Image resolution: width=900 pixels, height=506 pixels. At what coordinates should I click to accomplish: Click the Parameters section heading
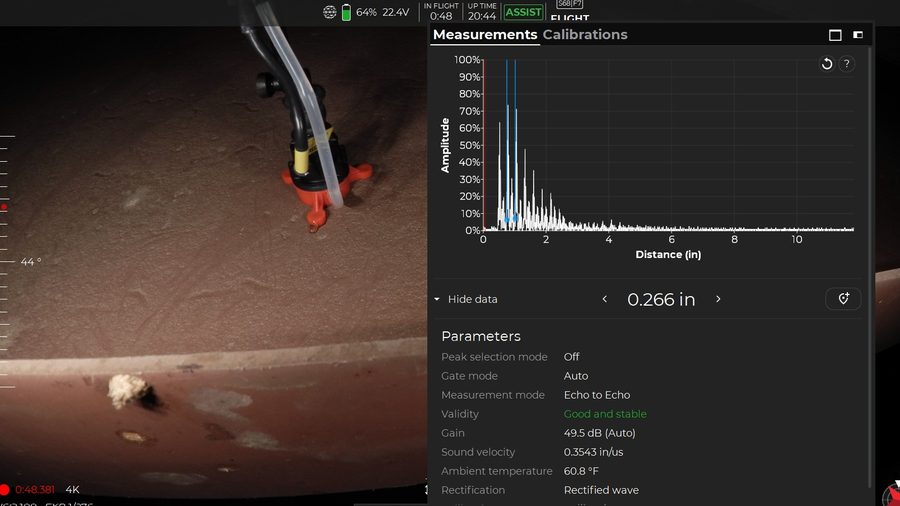coord(481,336)
